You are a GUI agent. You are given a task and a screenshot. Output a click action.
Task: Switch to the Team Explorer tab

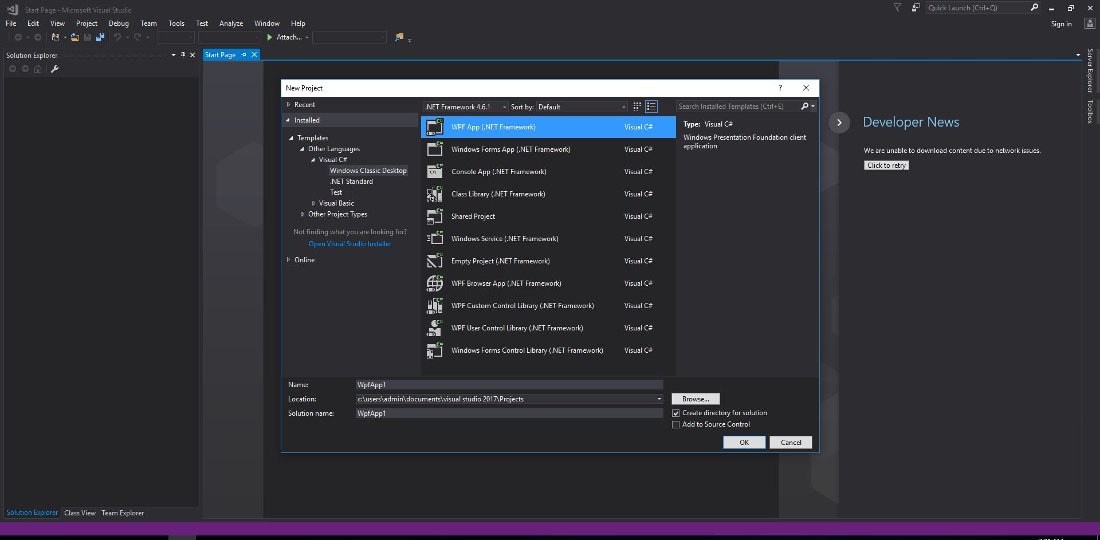(x=123, y=513)
